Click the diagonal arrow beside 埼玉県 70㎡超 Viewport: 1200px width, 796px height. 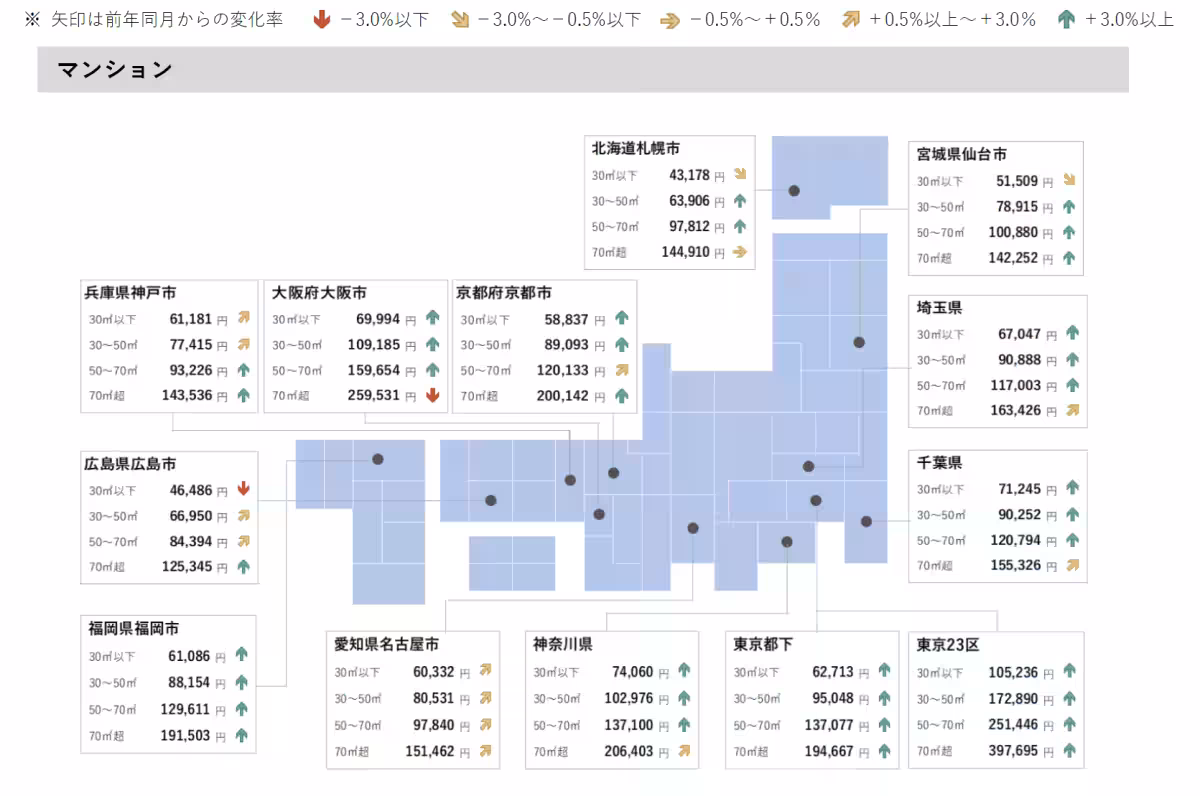pos(1074,410)
